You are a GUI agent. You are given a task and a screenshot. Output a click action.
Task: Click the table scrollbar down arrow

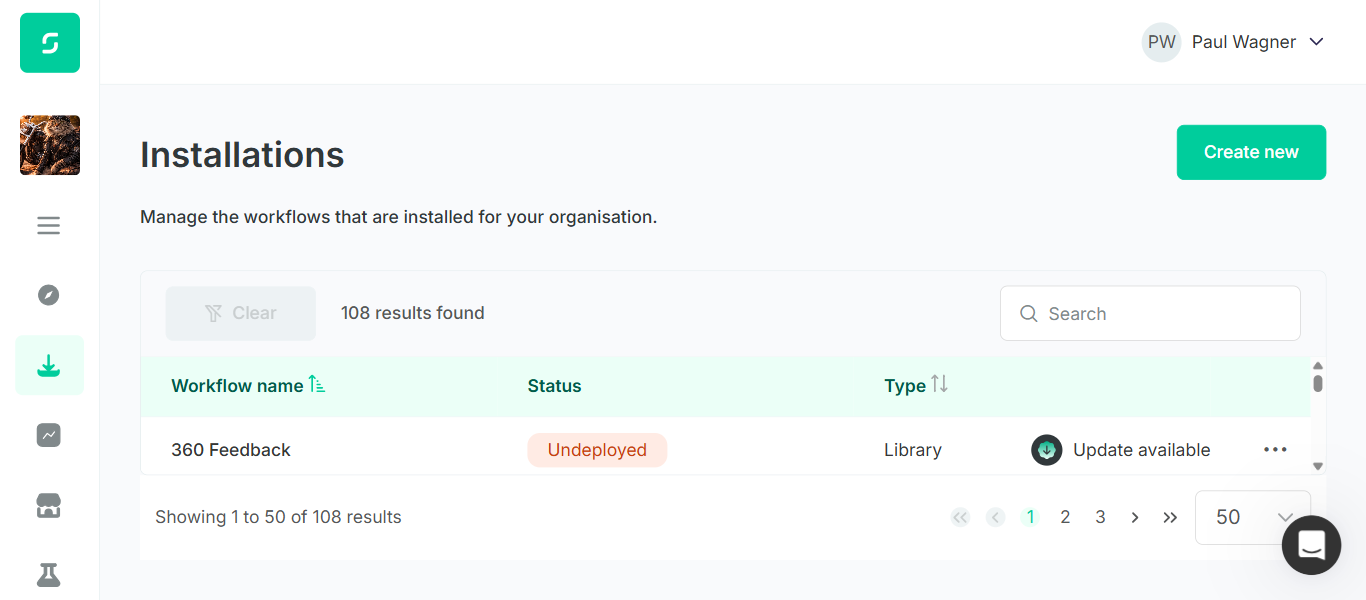click(x=1318, y=466)
